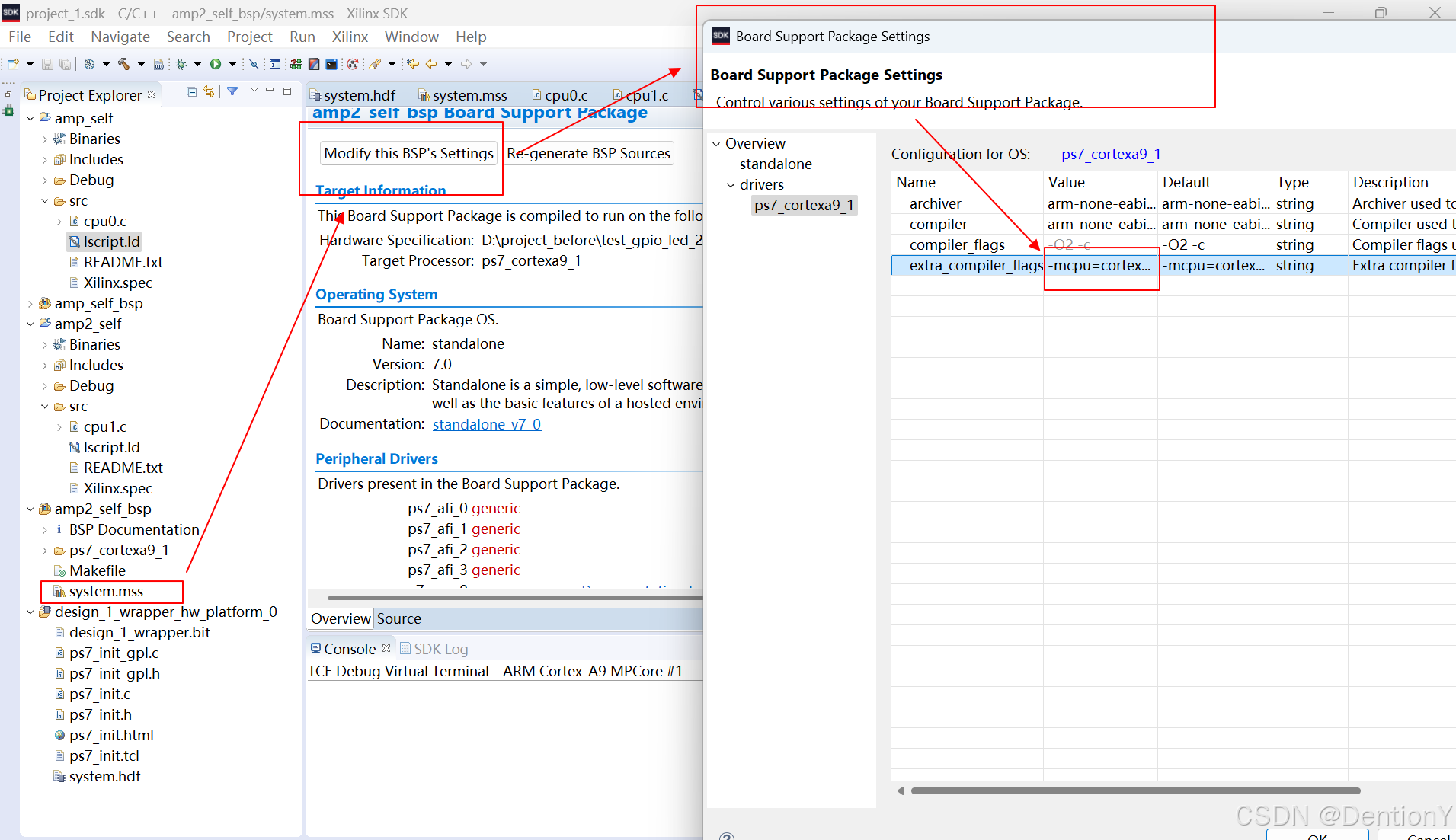
Task: Close the Console view tab
Action: (x=386, y=648)
